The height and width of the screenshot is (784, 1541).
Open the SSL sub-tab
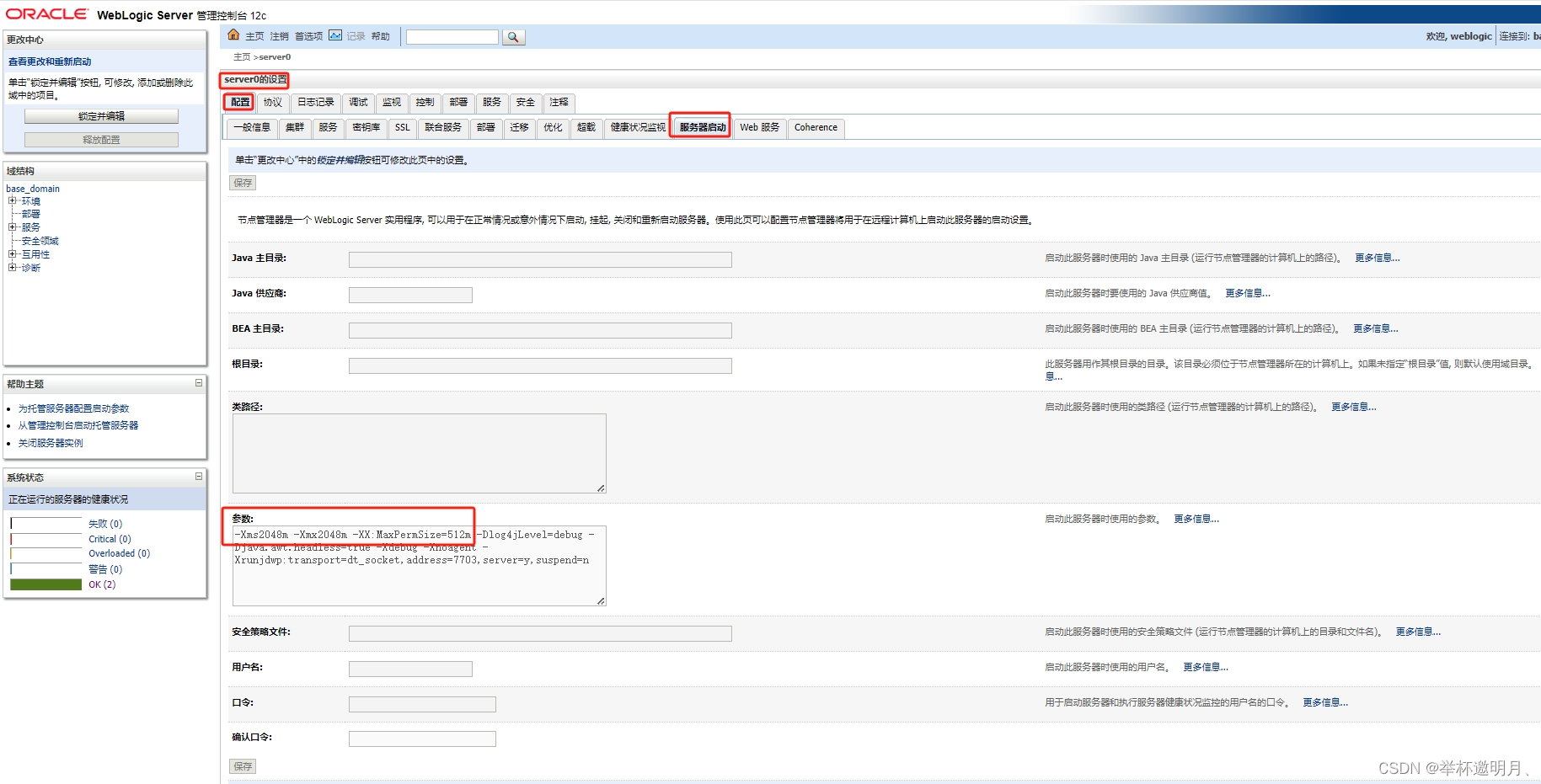click(x=403, y=128)
